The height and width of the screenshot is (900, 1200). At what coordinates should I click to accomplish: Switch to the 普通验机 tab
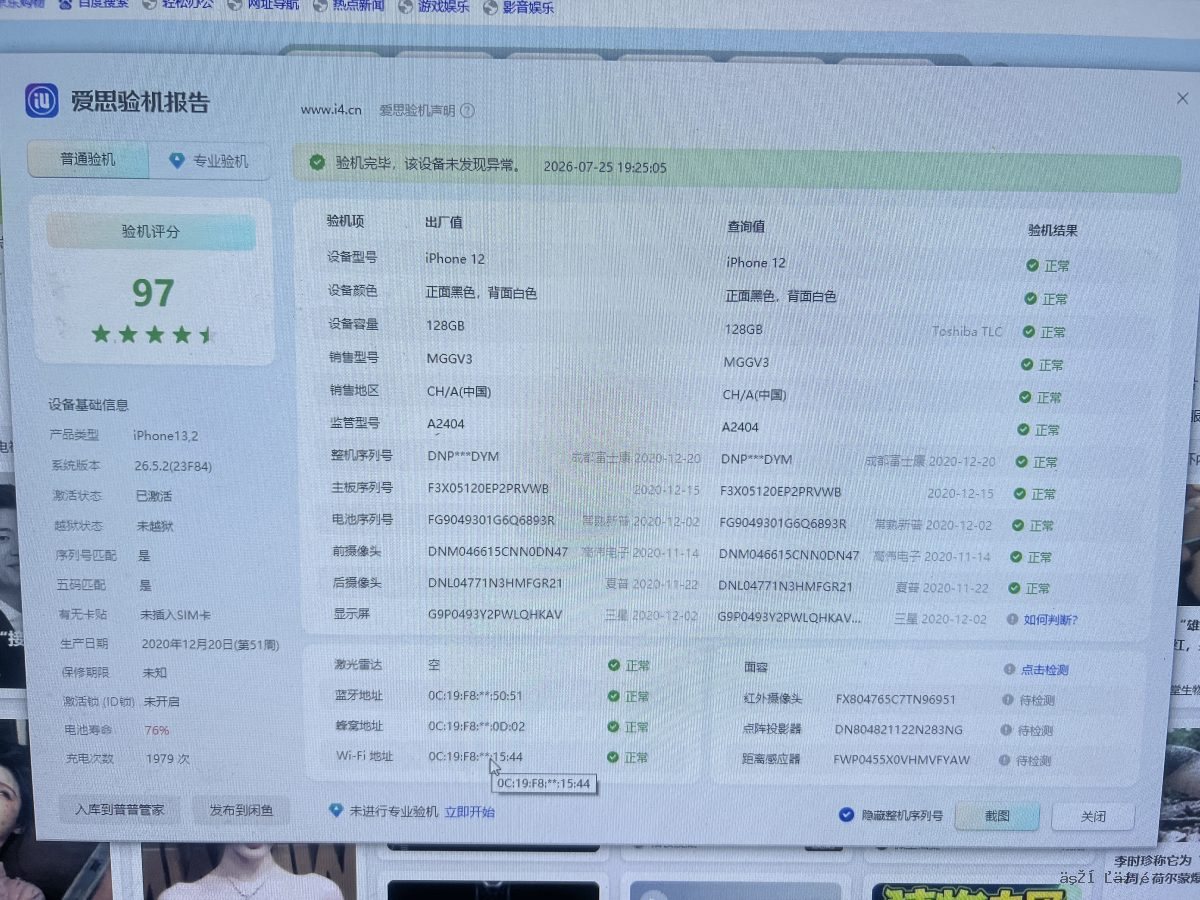click(x=88, y=159)
